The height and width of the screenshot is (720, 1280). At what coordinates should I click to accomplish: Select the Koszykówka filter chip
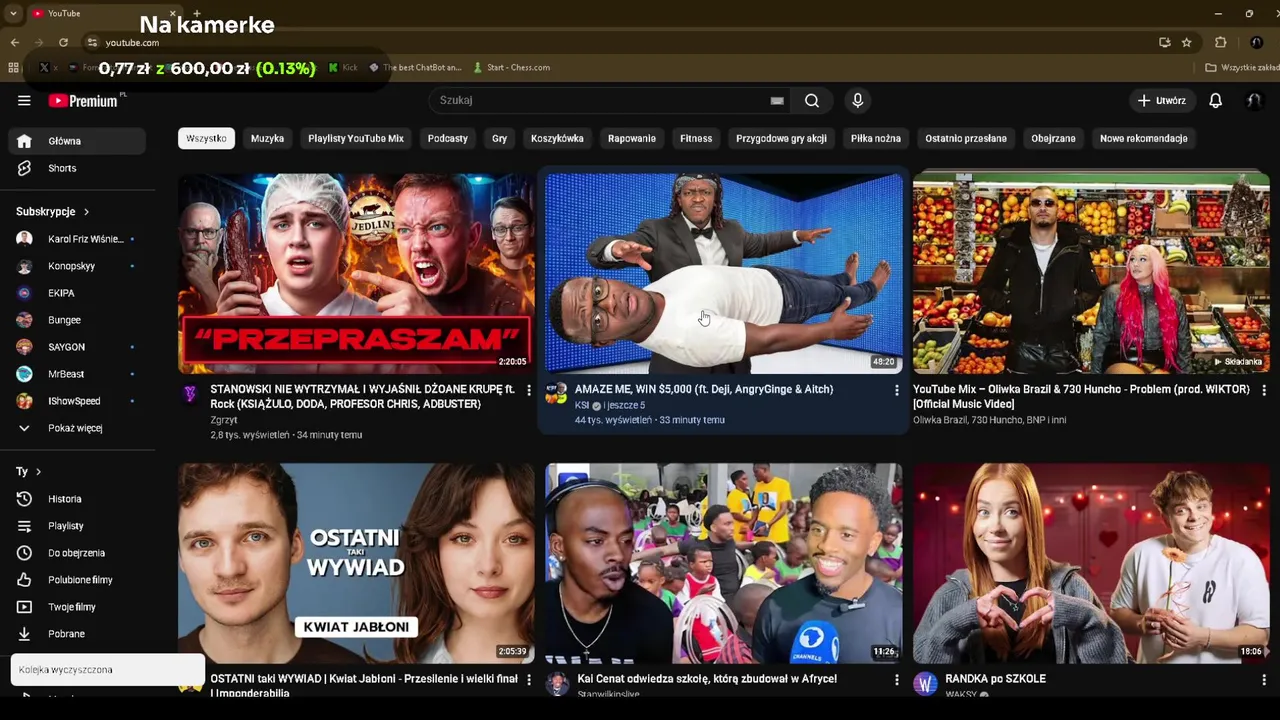click(557, 138)
